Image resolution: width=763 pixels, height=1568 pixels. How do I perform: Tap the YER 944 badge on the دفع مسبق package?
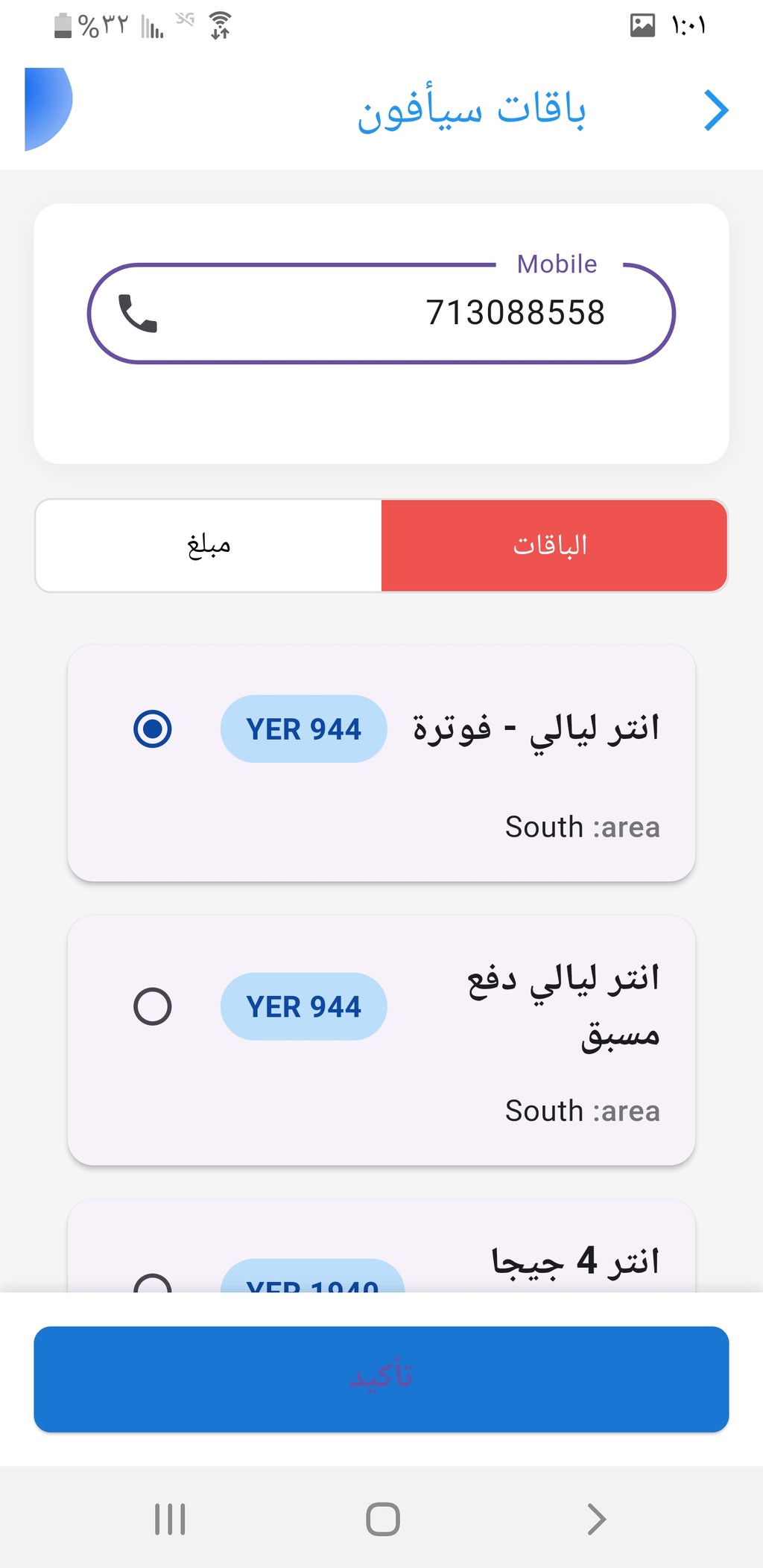point(304,1006)
